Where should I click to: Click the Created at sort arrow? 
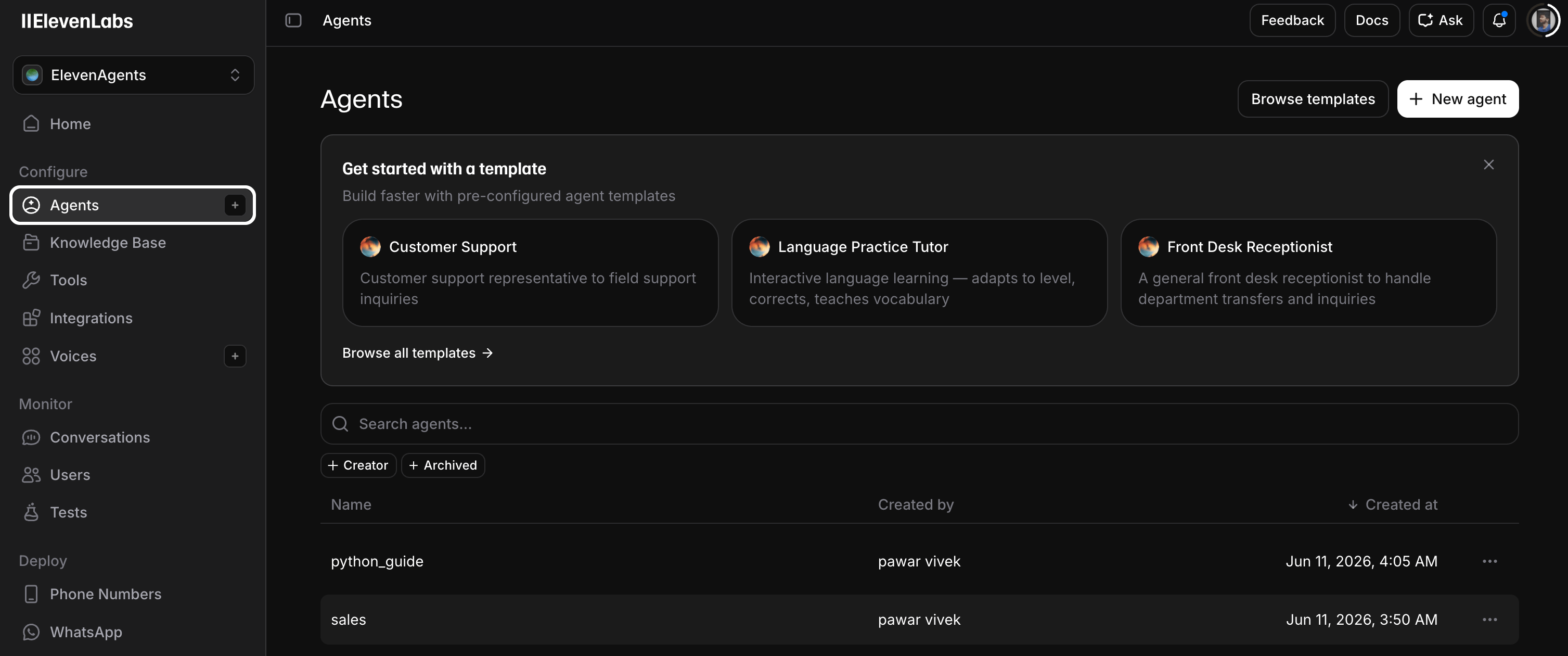tap(1353, 505)
